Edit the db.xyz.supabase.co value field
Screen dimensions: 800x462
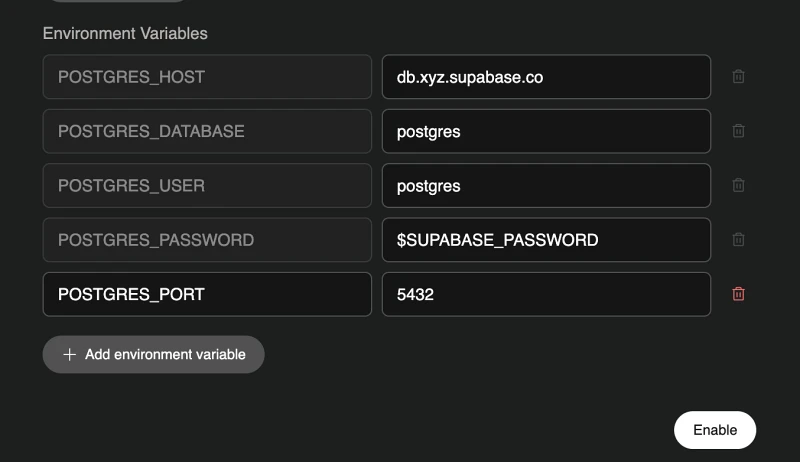pyautogui.click(x=546, y=76)
